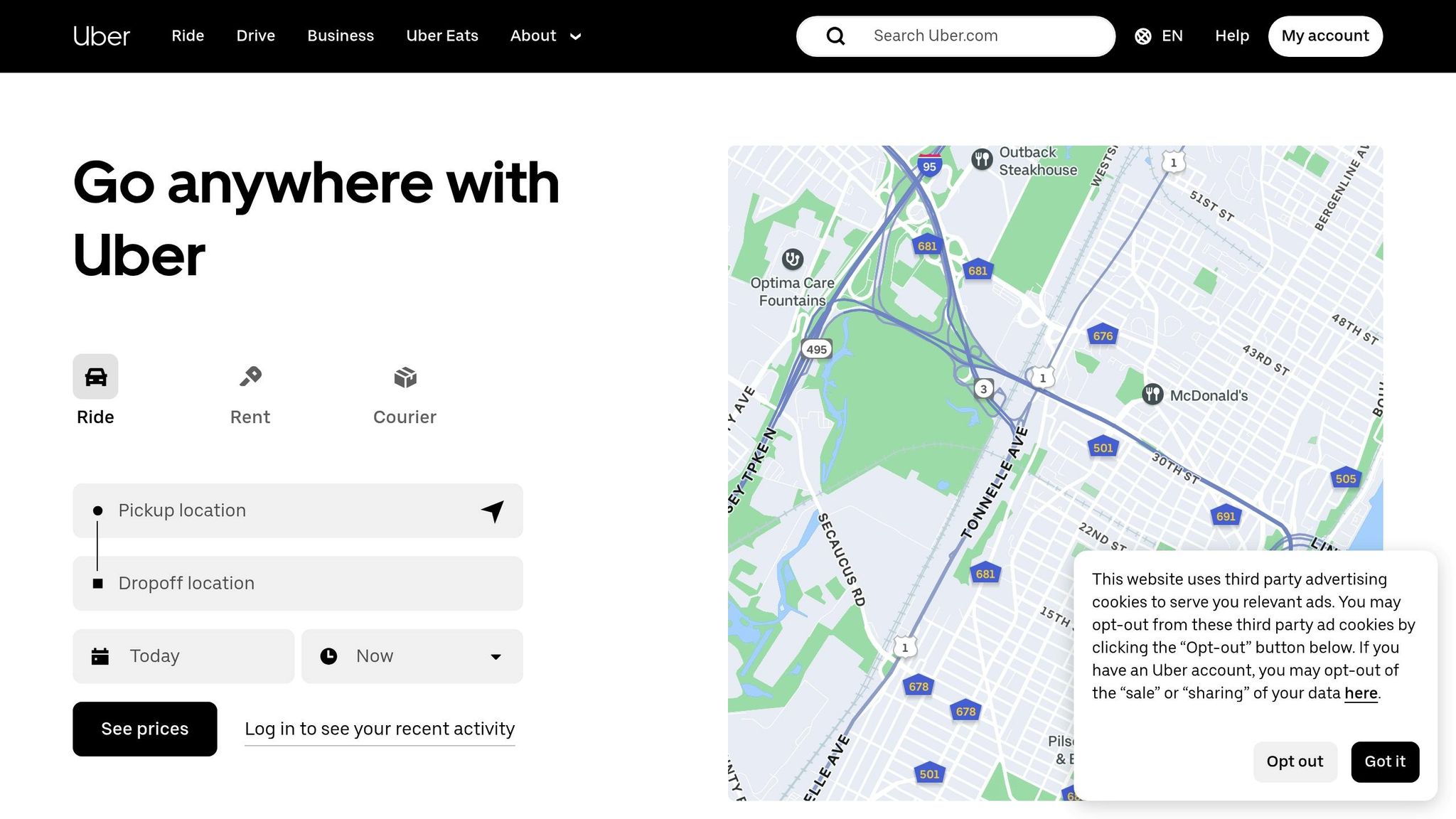Click the 30TH ST label on map
Screen dimensions: 1456x819
point(1175,469)
